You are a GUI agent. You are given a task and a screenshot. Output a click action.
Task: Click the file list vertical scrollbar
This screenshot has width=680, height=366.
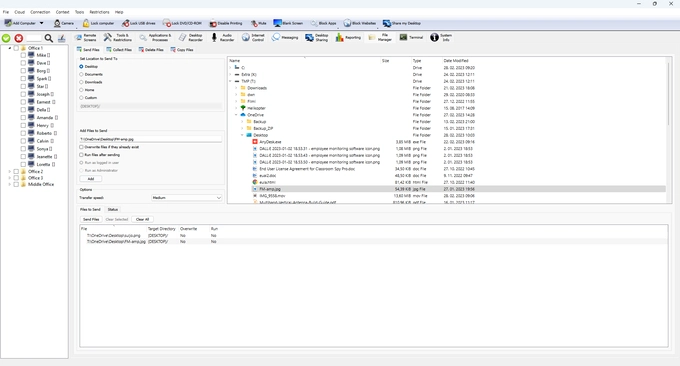[668, 130]
